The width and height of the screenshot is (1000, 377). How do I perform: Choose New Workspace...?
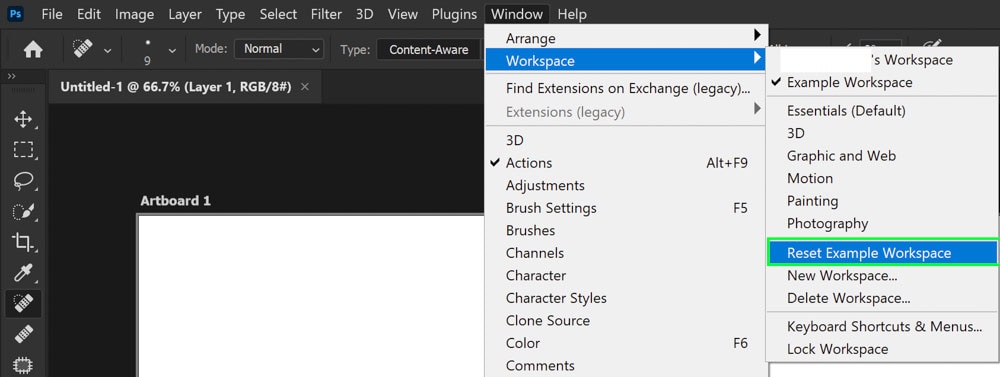[883, 276]
